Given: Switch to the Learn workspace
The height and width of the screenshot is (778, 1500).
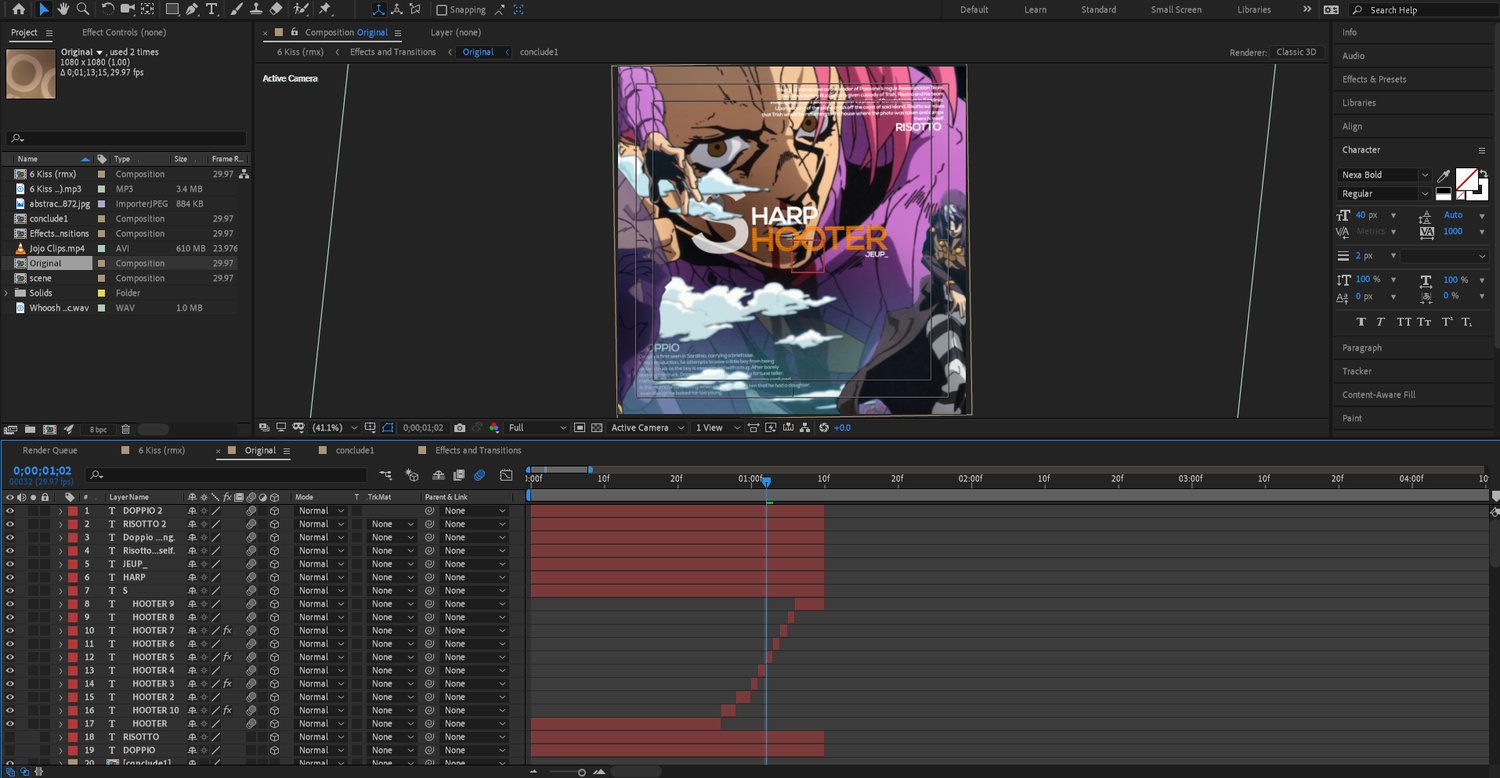Looking at the screenshot, I should tap(1035, 10).
